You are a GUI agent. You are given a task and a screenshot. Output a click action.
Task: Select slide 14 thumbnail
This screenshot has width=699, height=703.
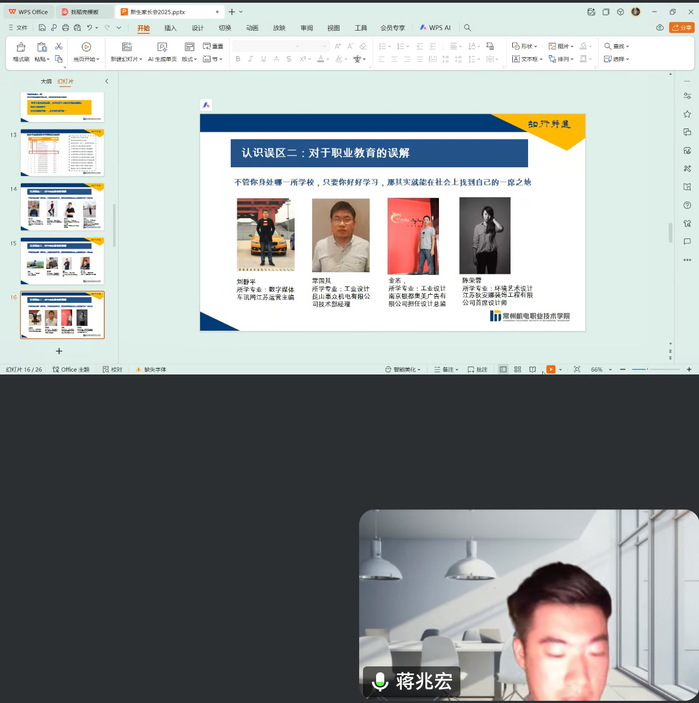pyautogui.click(x=62, y=206)
